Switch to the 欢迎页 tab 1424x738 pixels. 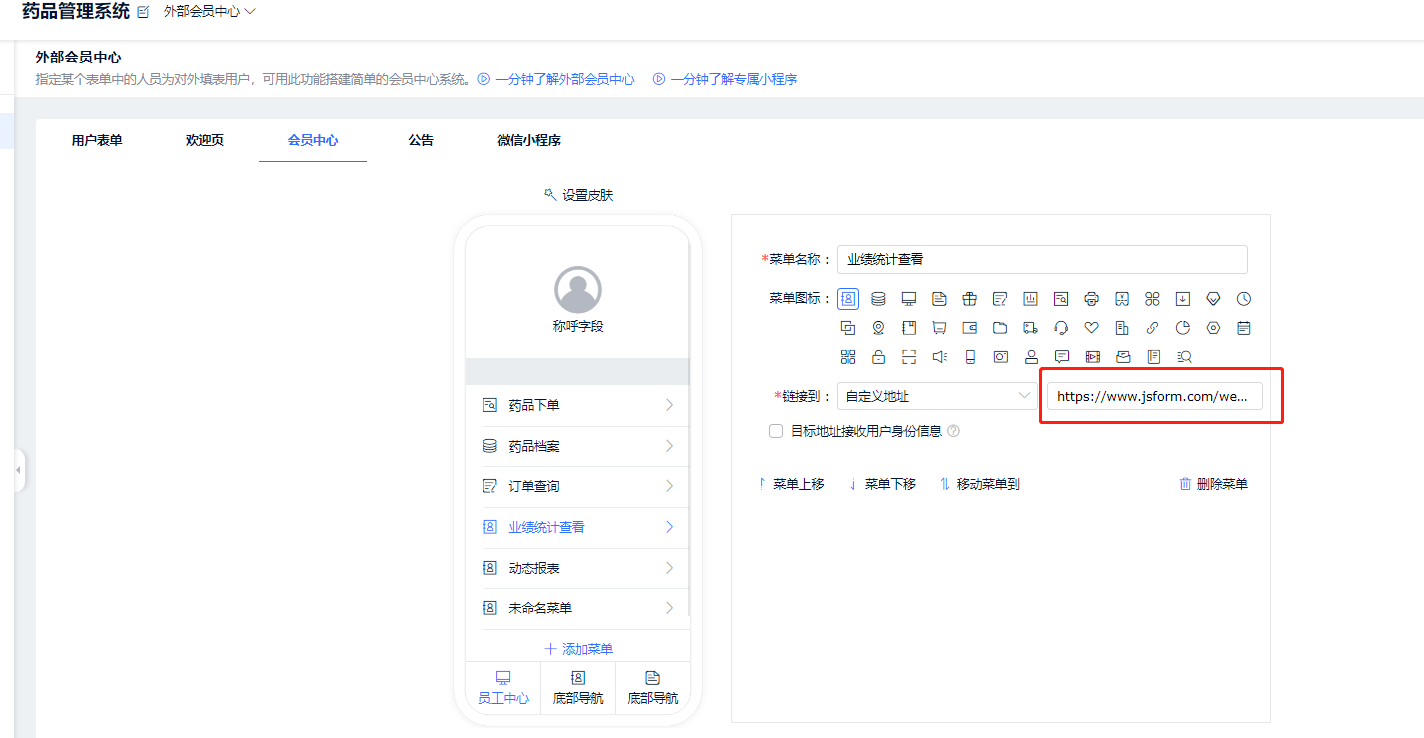tap(205, 140)
